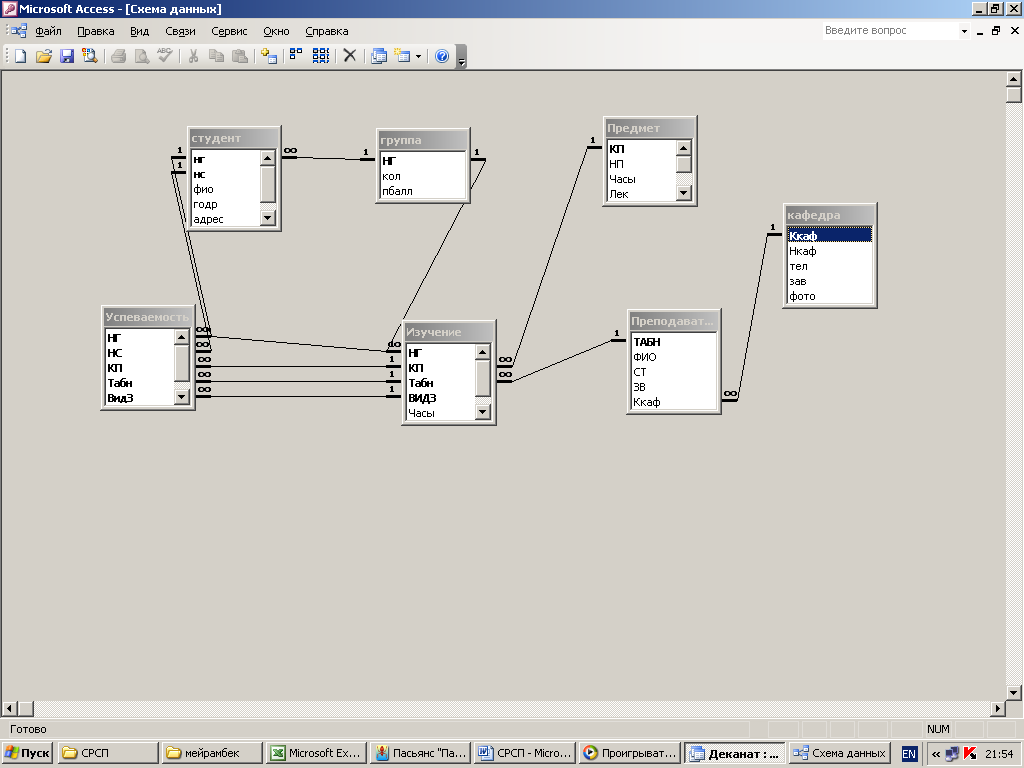Open the Окно menu
This screenshot has width=1024, height=768.
[276, 31]
